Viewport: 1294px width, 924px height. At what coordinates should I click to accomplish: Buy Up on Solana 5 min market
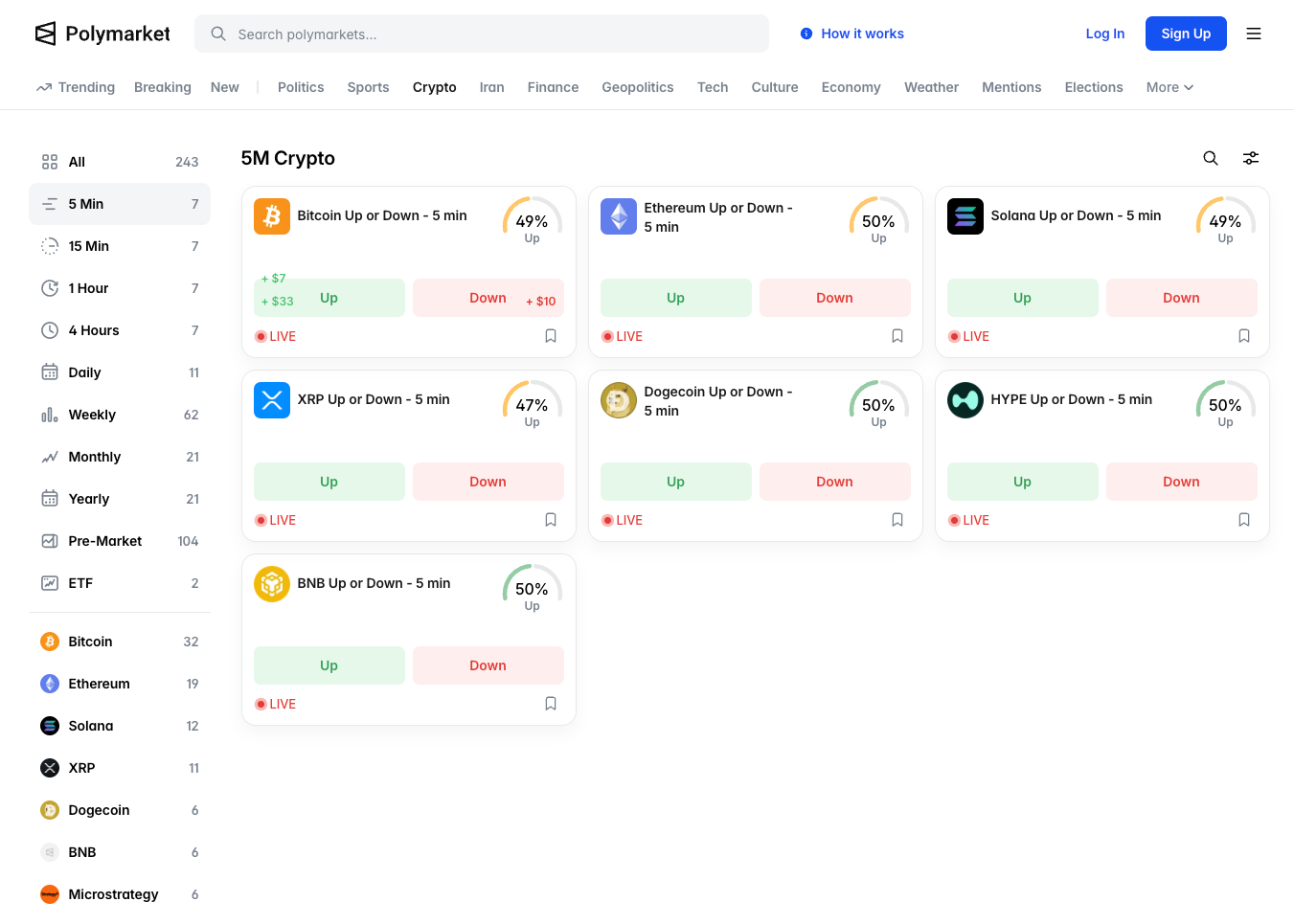click(1023, 298)
